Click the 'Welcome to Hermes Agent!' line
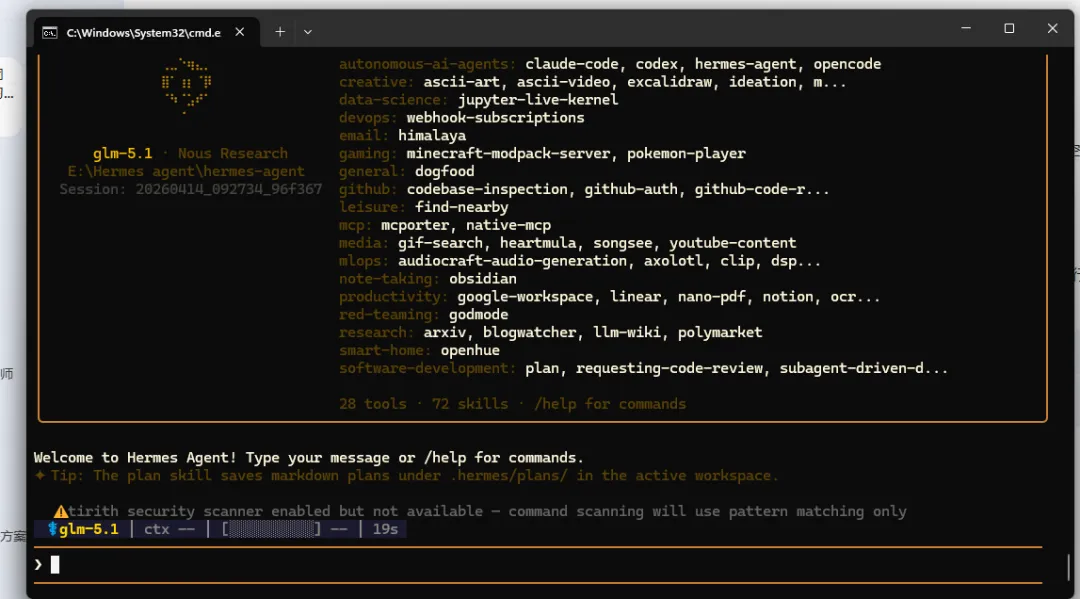This screenshot has width=1080, height=599. pos(309,458)
